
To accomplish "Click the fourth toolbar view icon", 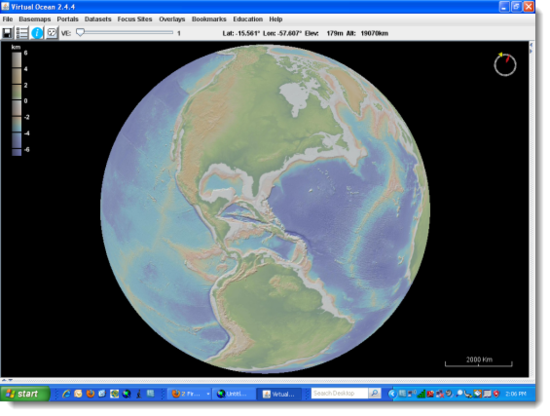I will [x=52, y=33].
